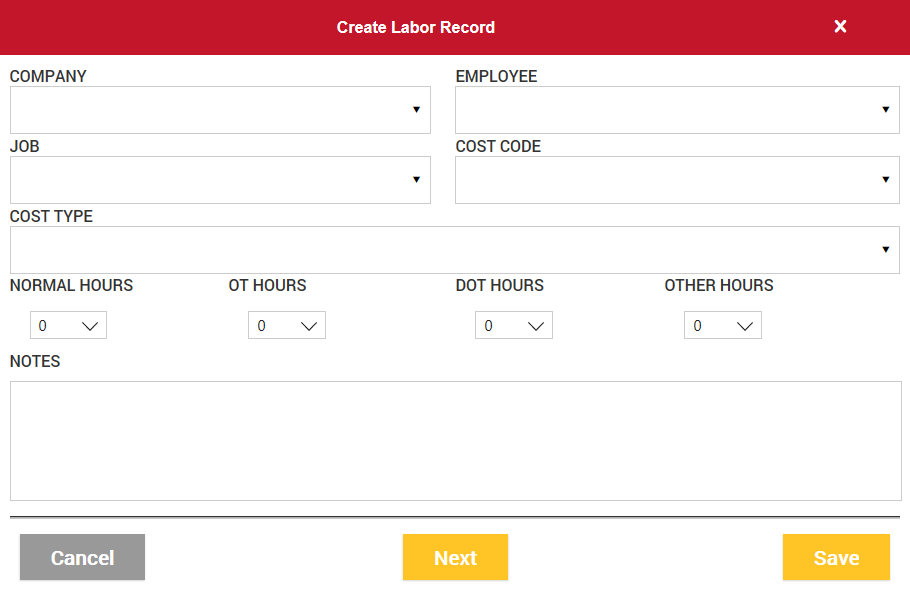This screenshot has height=595, width=910.
Task: Expand the Other Hours dropdown
Action: tap(745, 326)
